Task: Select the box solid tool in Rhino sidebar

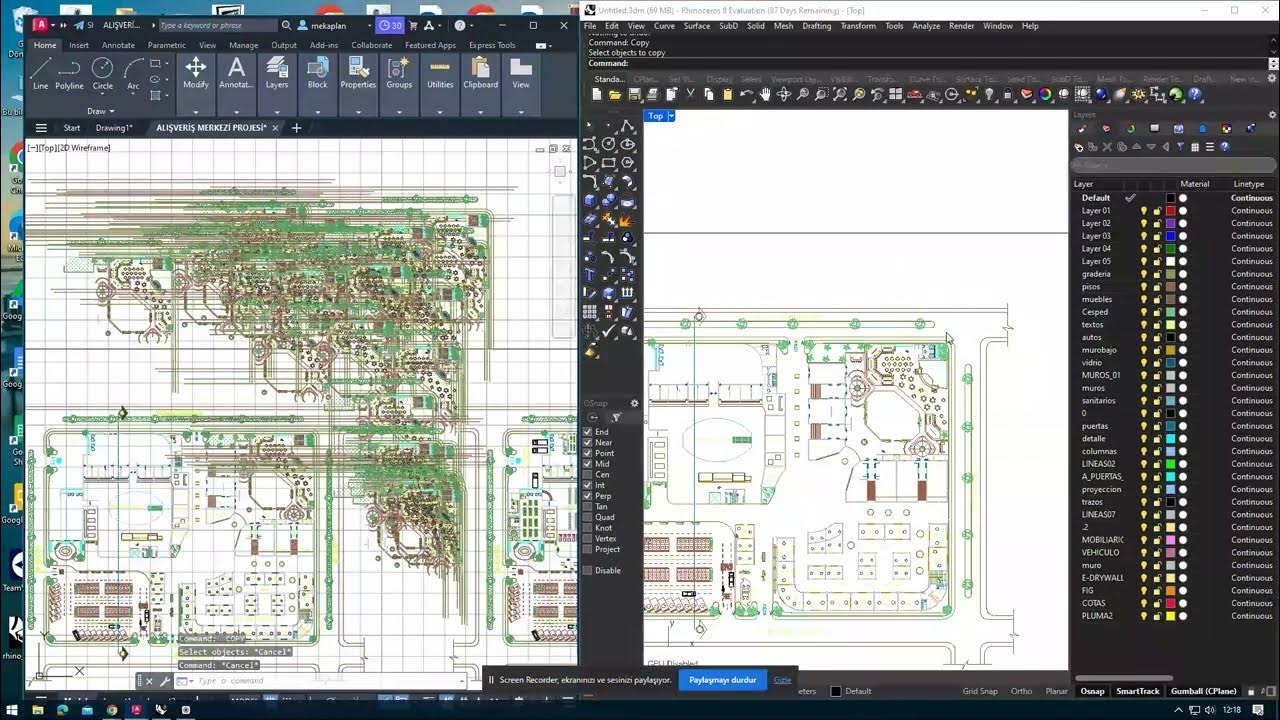Action: [x=590, y=200]
